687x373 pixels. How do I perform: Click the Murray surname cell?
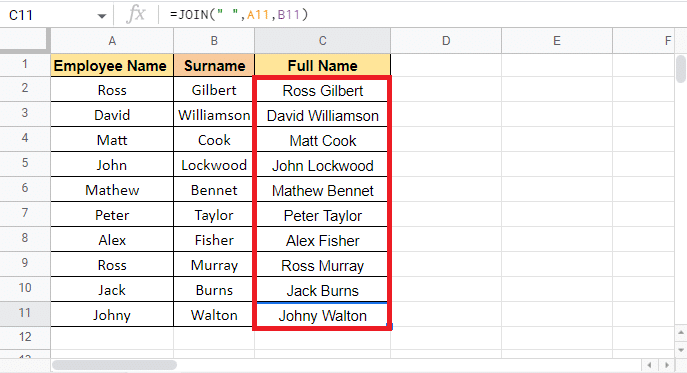pos(214,265)
